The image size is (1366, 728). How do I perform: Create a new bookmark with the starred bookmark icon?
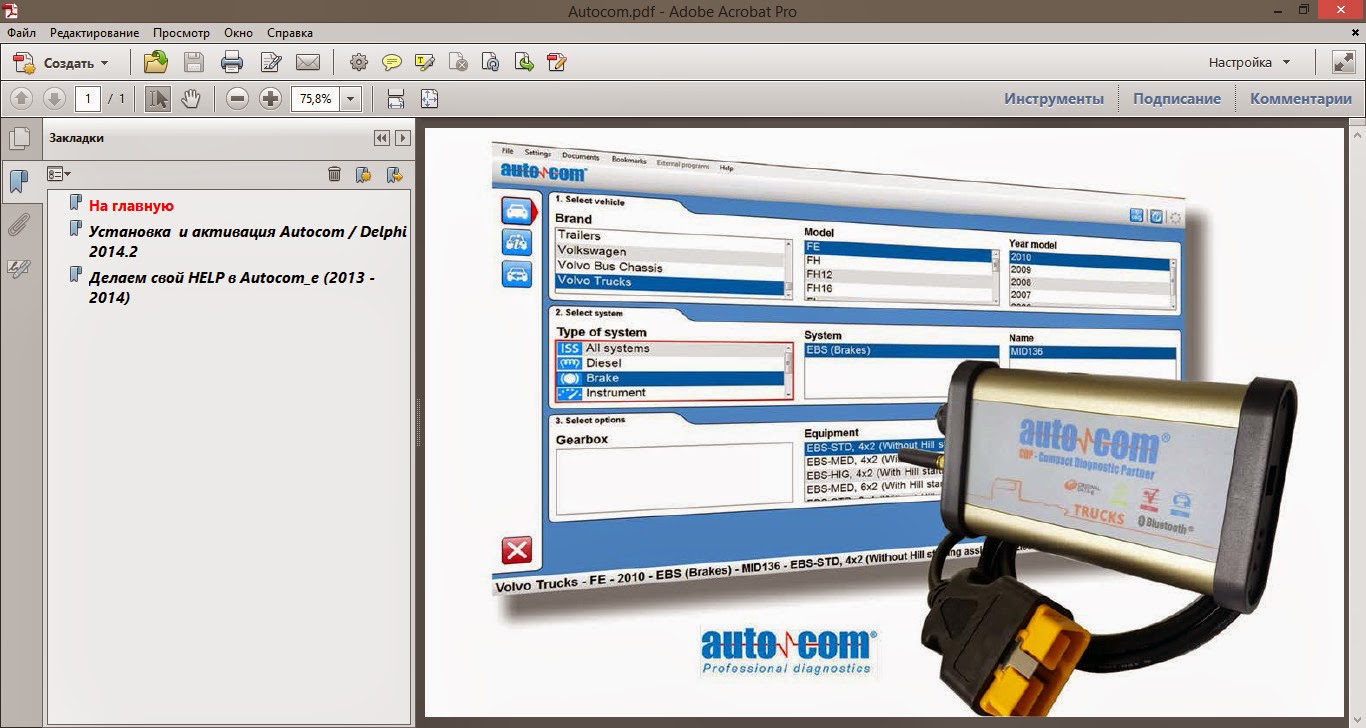[364, 174]
